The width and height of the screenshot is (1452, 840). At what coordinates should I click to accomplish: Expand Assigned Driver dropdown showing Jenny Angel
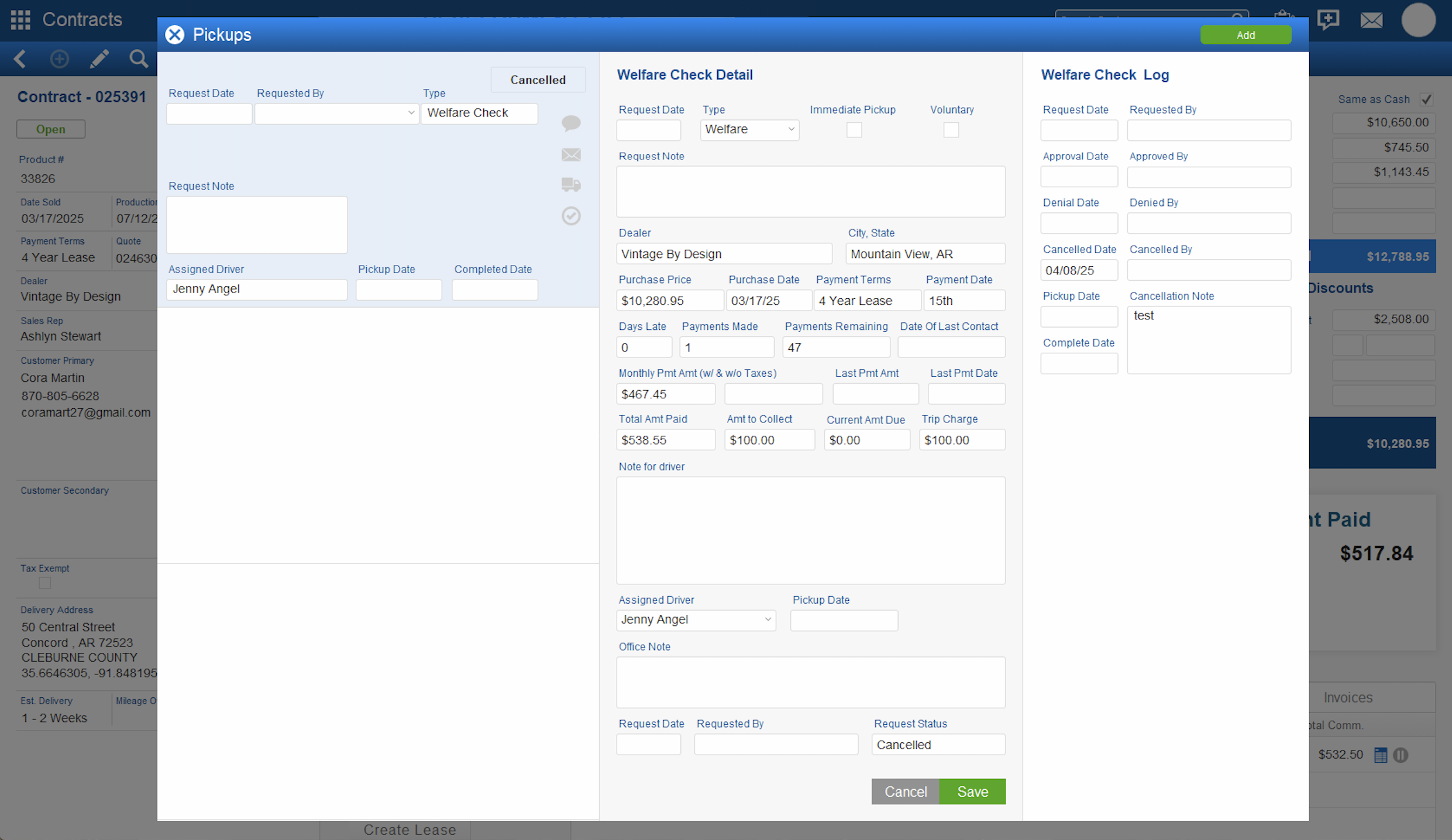[x=696, y=619]
